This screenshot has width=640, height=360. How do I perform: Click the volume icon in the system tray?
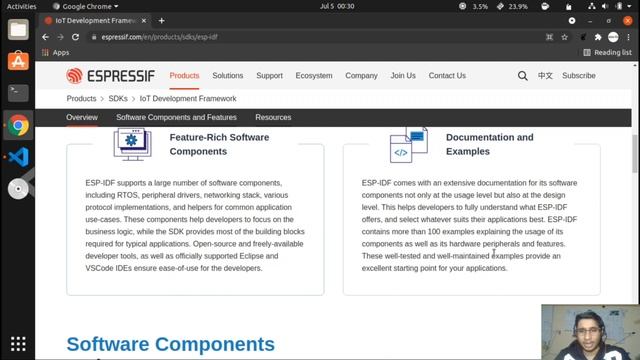[605, 6]
